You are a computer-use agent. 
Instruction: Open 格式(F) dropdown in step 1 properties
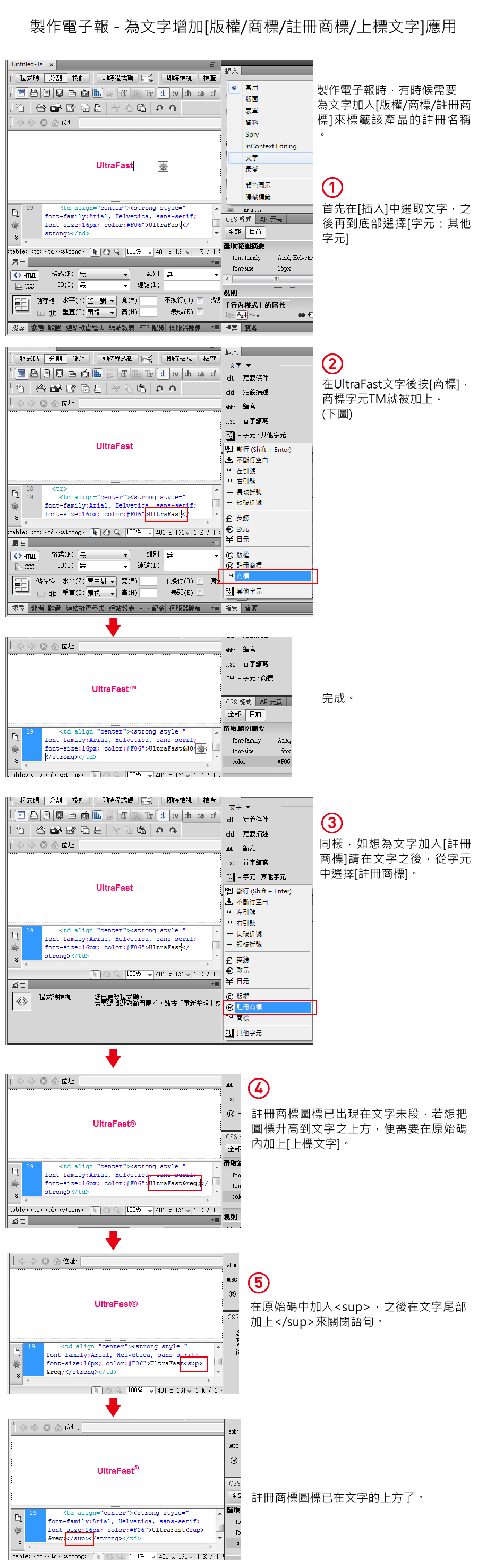point(104,274)
